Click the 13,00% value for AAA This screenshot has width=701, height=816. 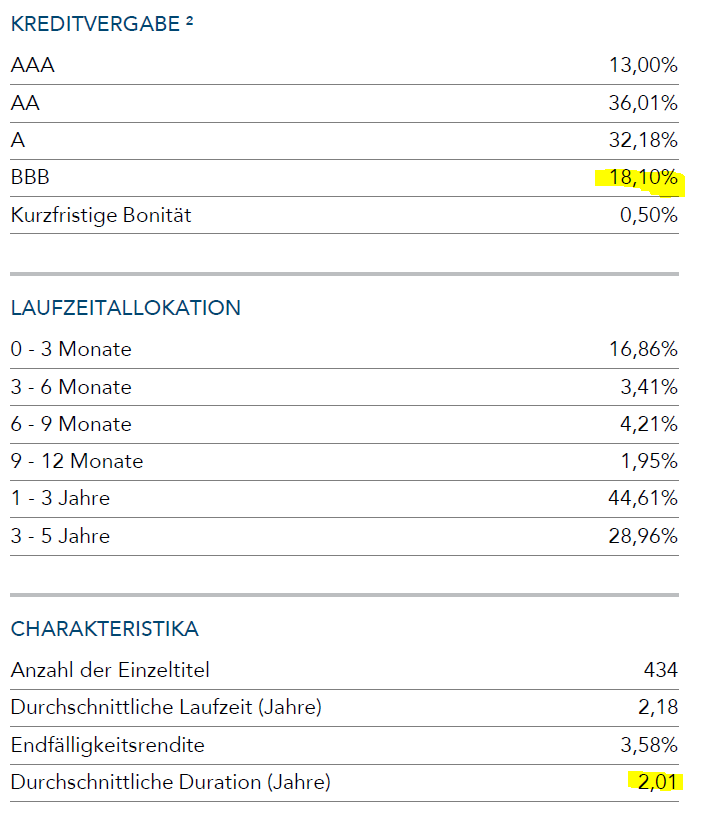click(643, 66)
